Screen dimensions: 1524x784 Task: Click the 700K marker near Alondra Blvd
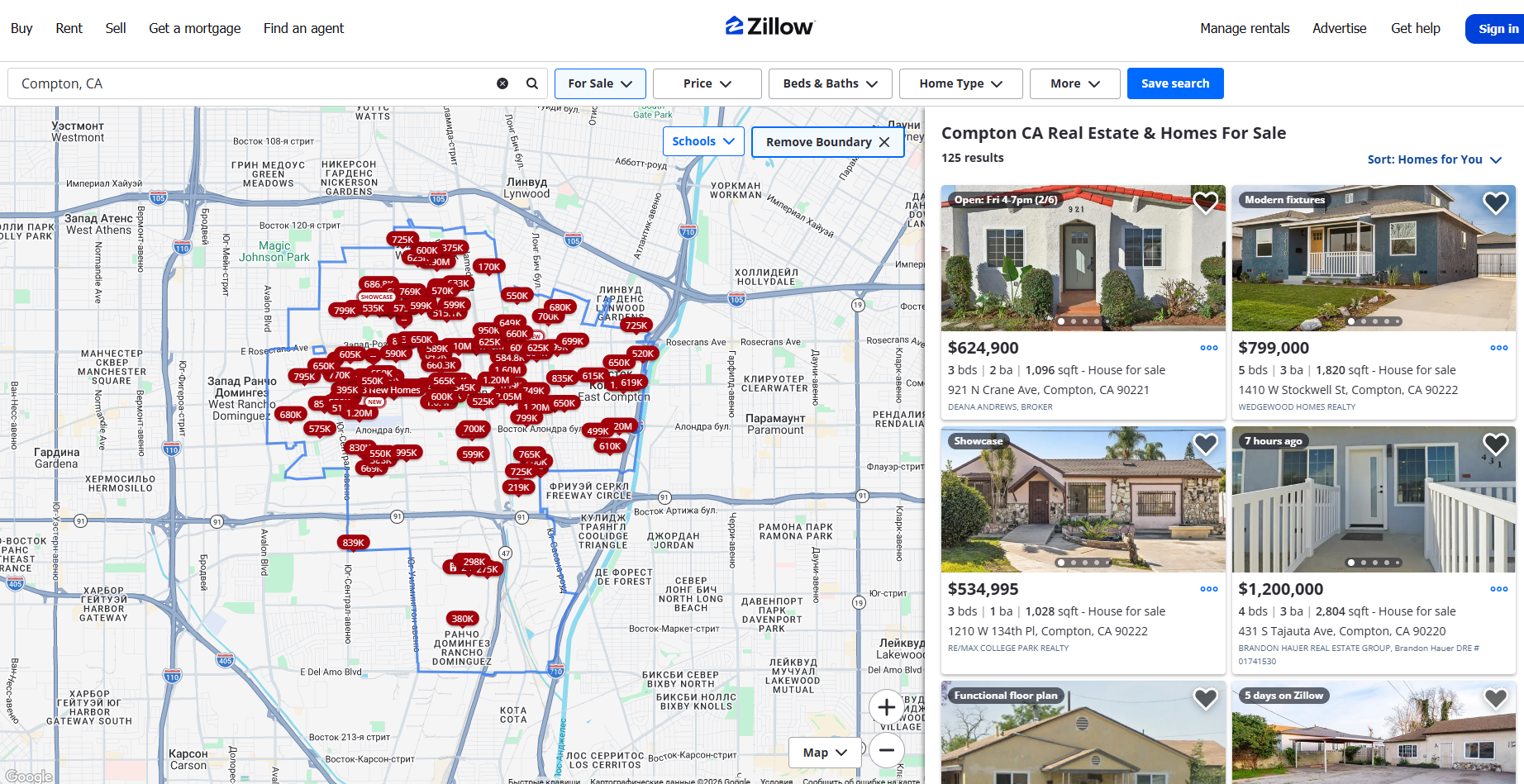pos(474,429)
